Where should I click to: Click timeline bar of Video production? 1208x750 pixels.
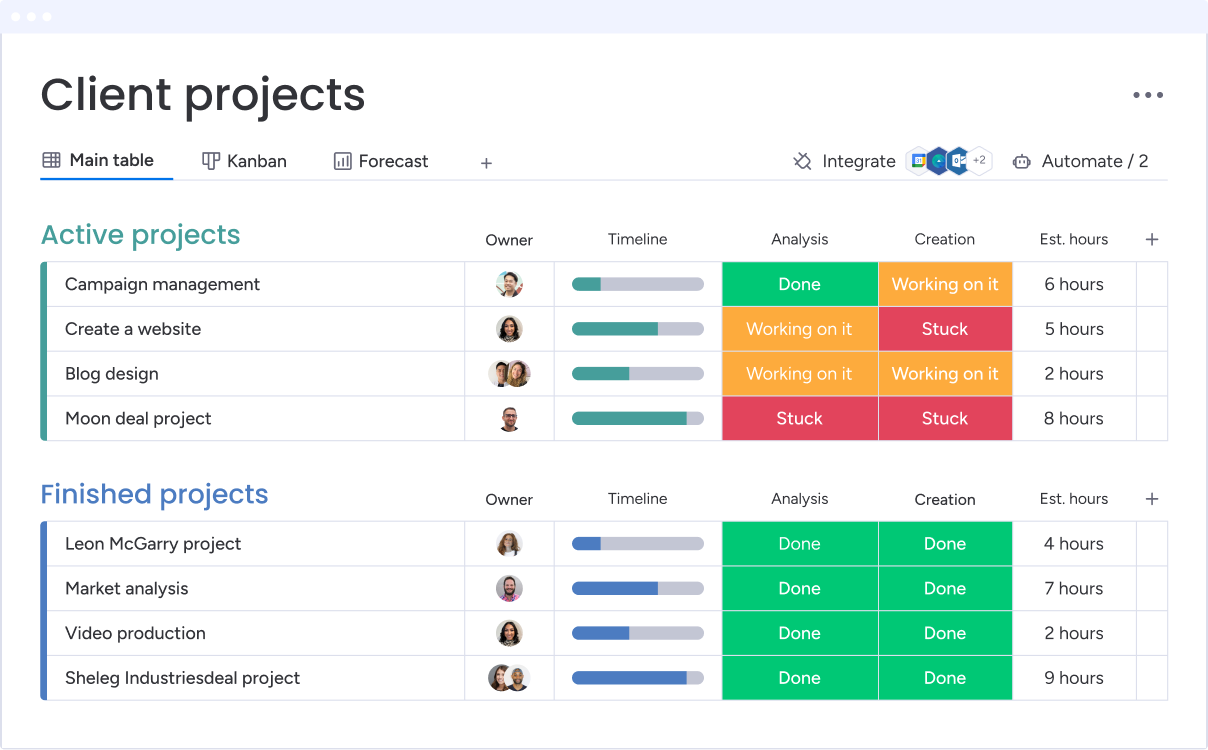tap(638, 633)
